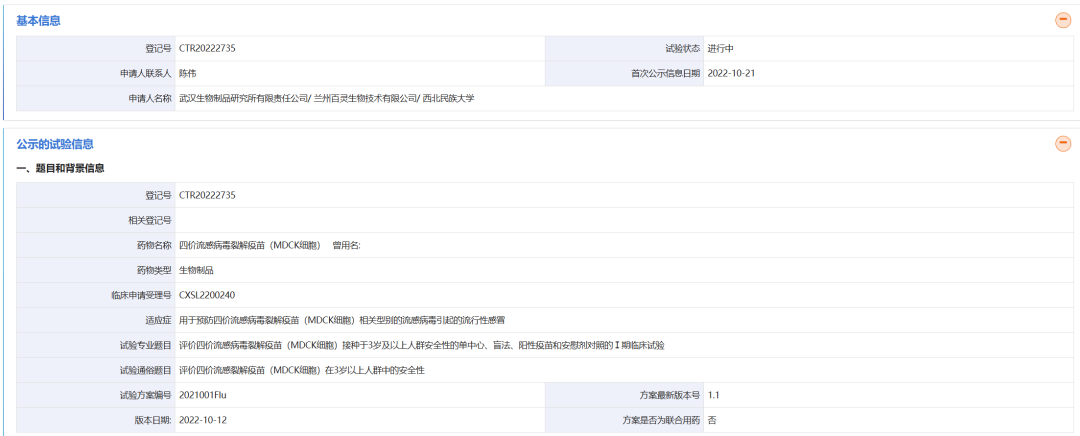Select the 申请人联系人 value 陈伟
Viewport: 1080px width, 436px height.
[x=187, y=73]
